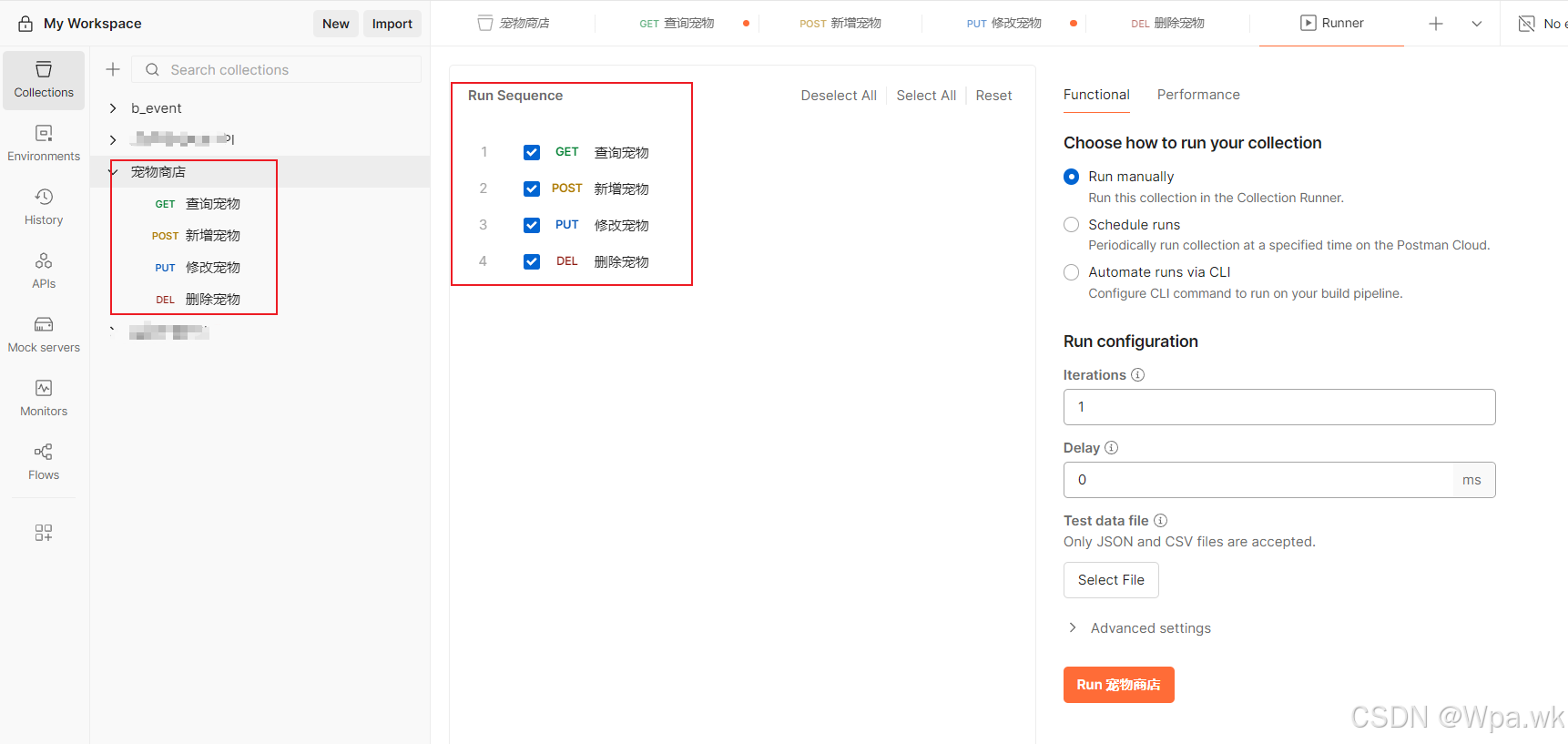The width and height of the screenshot is (1568, 744).
Task: Select Automate runs via CLI option
Action: pyautogui.click(x=1072, y=272)
